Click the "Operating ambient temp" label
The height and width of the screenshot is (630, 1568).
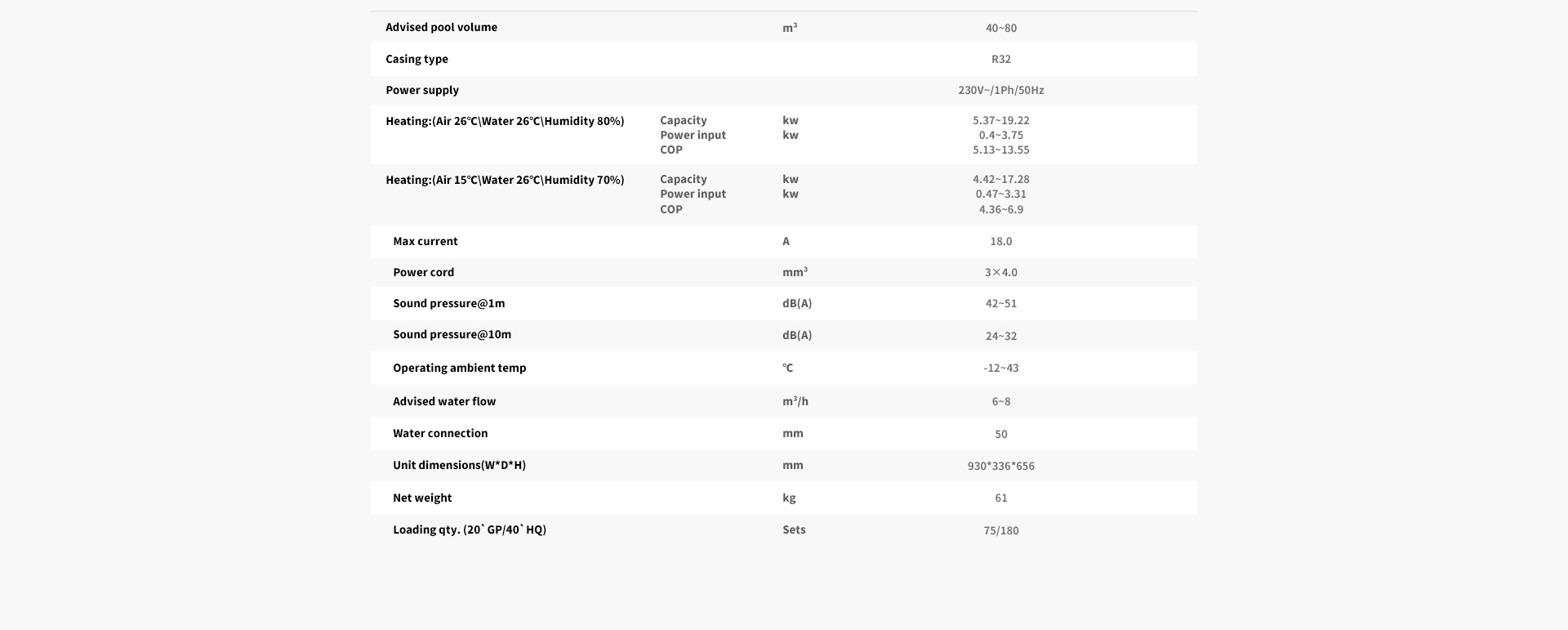click(459, 368)
